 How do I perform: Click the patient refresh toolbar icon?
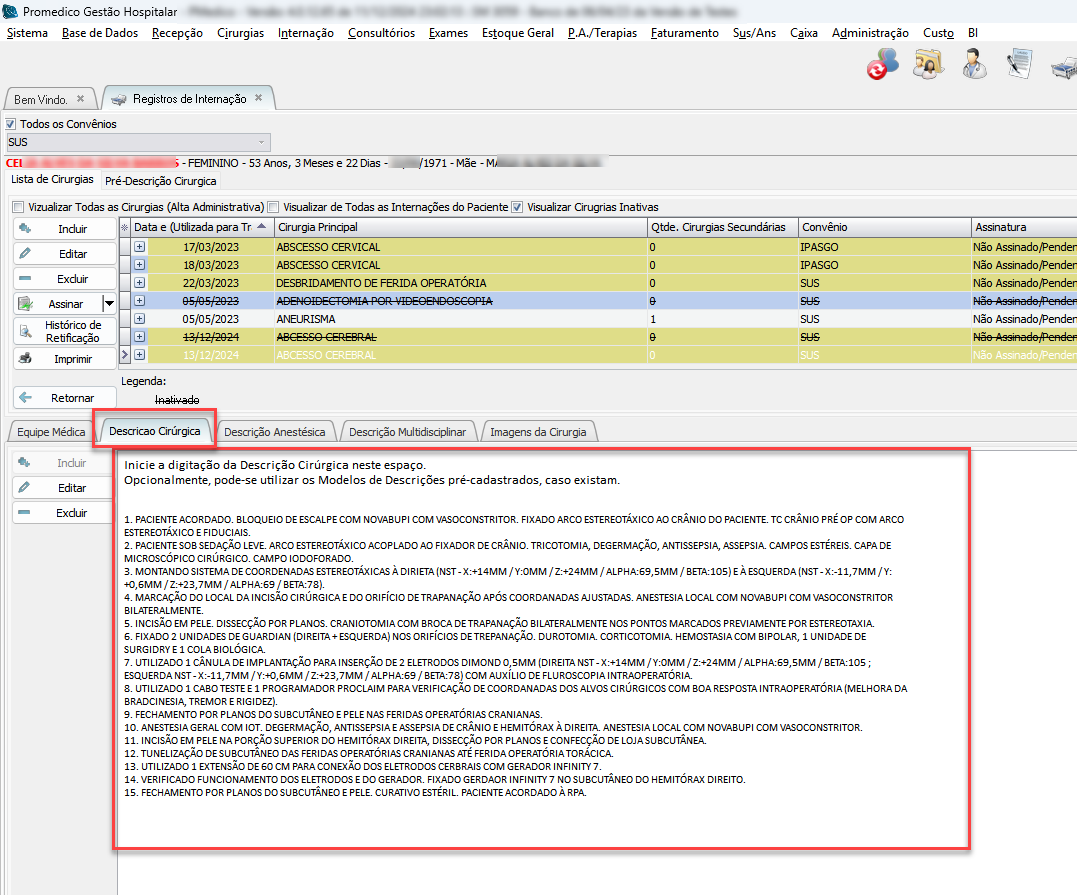pyautogui.click(x=882, y=65)
